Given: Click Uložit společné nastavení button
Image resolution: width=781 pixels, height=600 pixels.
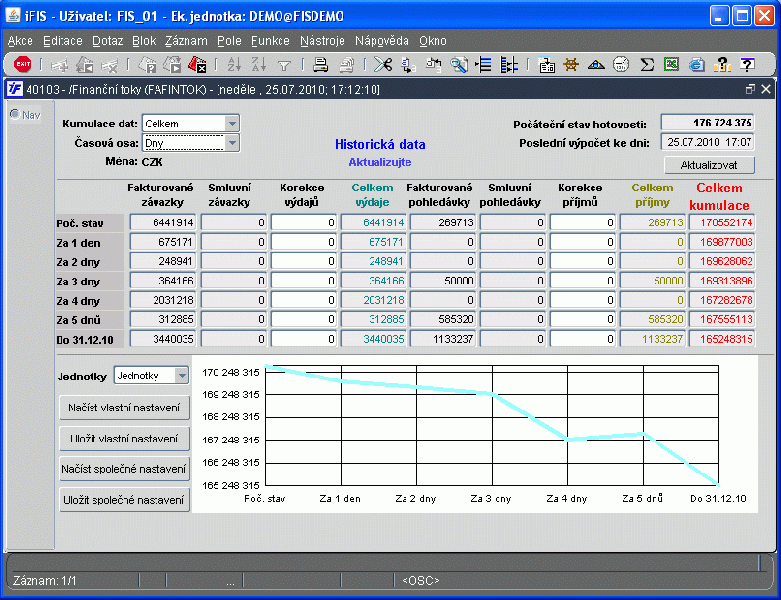Looking at the screenshot, I should pyautogui.click(x=125, y=499).
